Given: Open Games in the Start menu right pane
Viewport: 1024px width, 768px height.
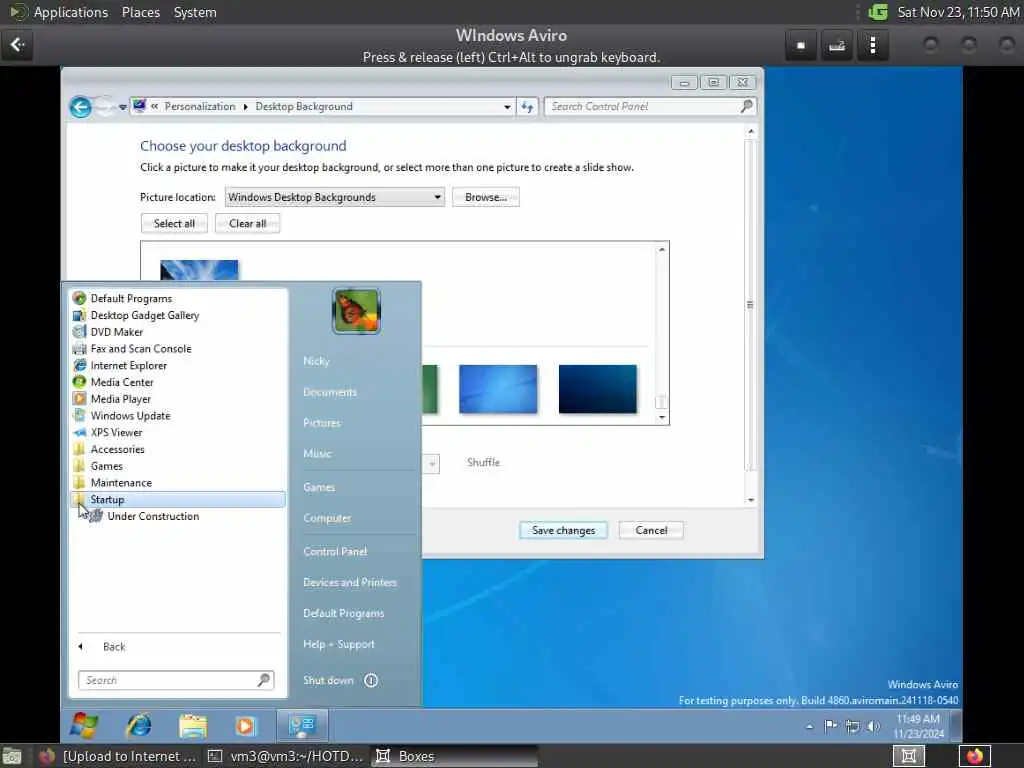Looking at the screenshot, I should coord(319,487).
